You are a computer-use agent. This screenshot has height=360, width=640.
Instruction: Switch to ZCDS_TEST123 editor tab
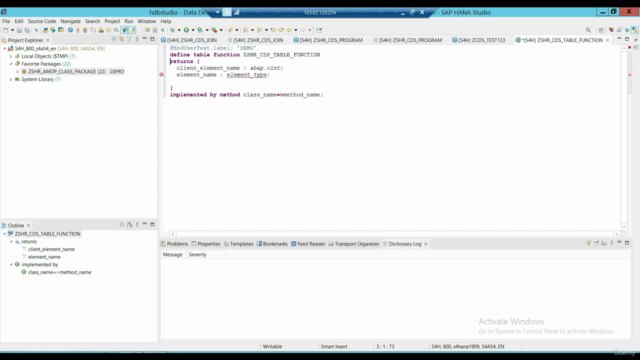click(x=479, y=40)
